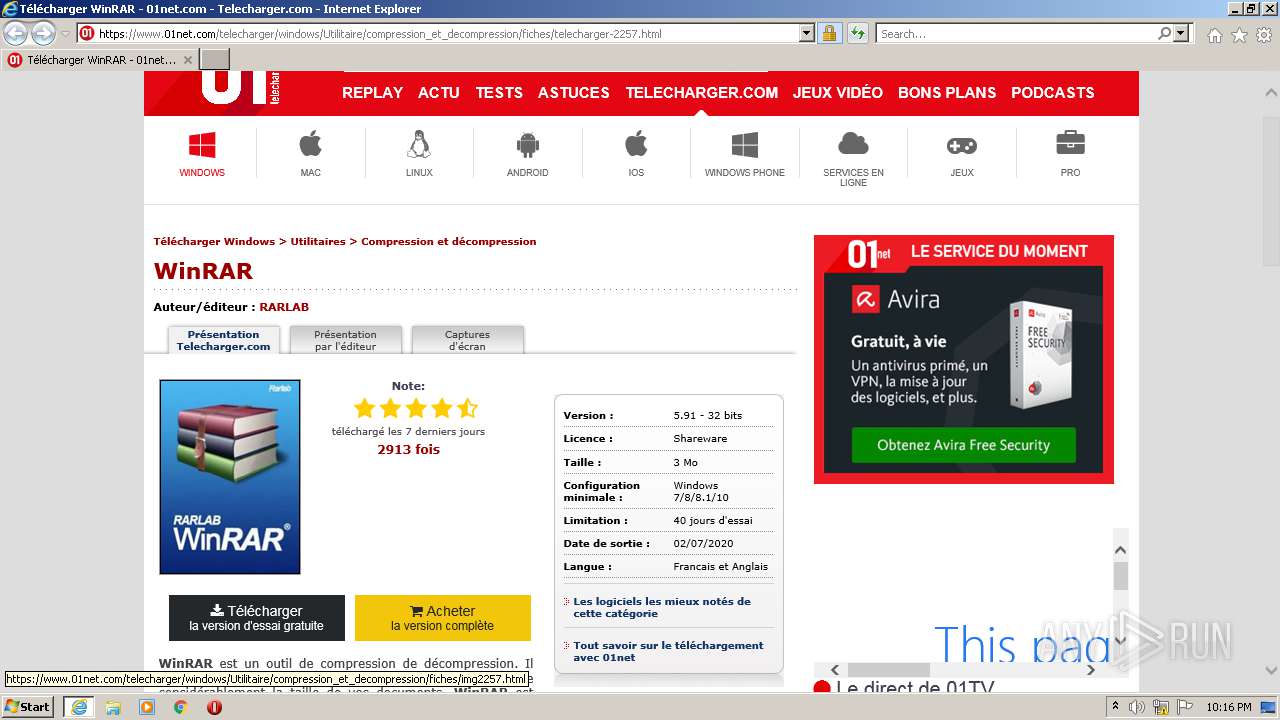Click the search magnifier icon
The height and width of the screenshot is (720, 1280).
pyautogui.click(x=1165, y=33)
